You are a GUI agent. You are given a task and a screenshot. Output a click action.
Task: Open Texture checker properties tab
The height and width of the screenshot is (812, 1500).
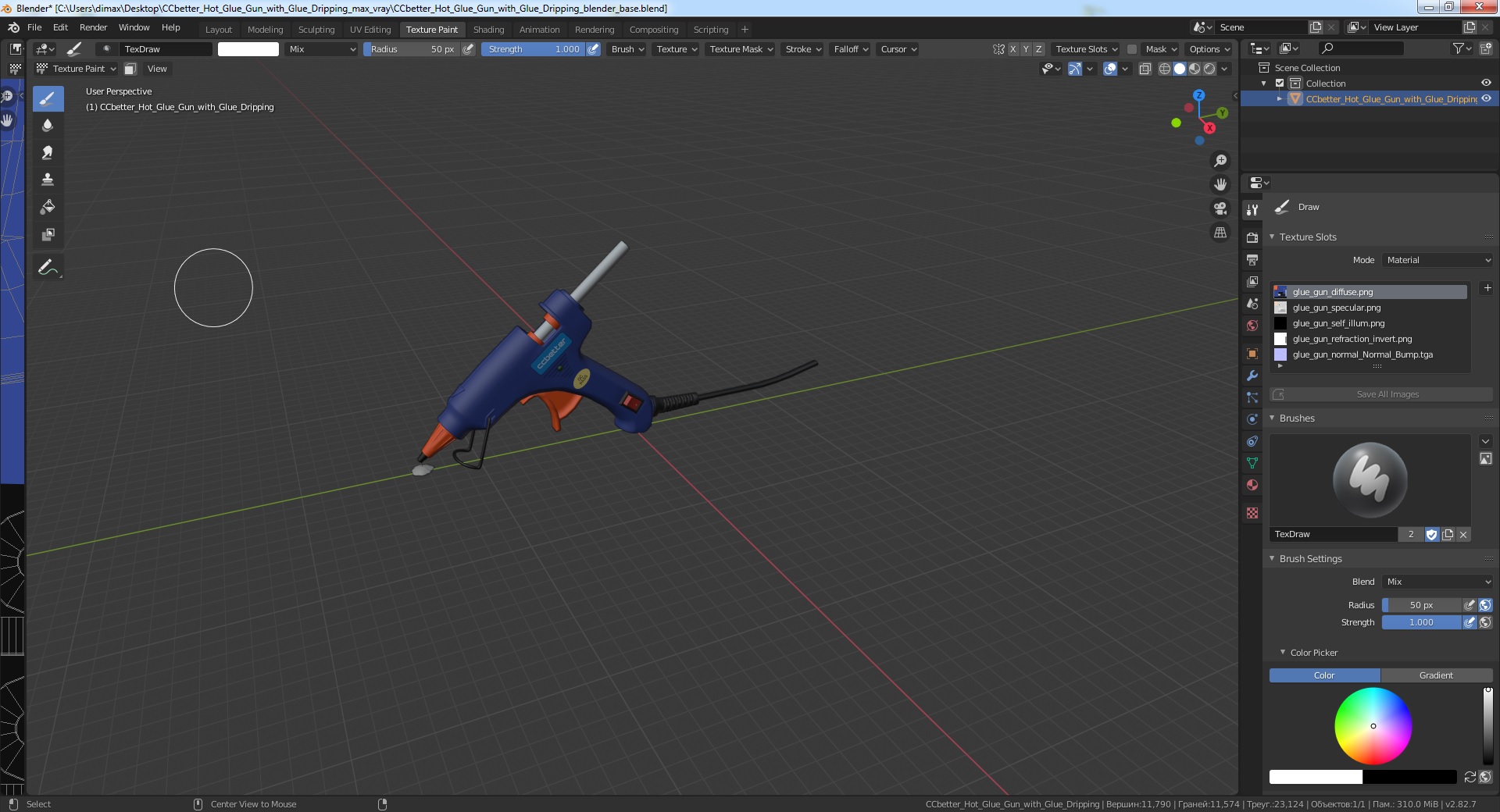point(1252,513)
